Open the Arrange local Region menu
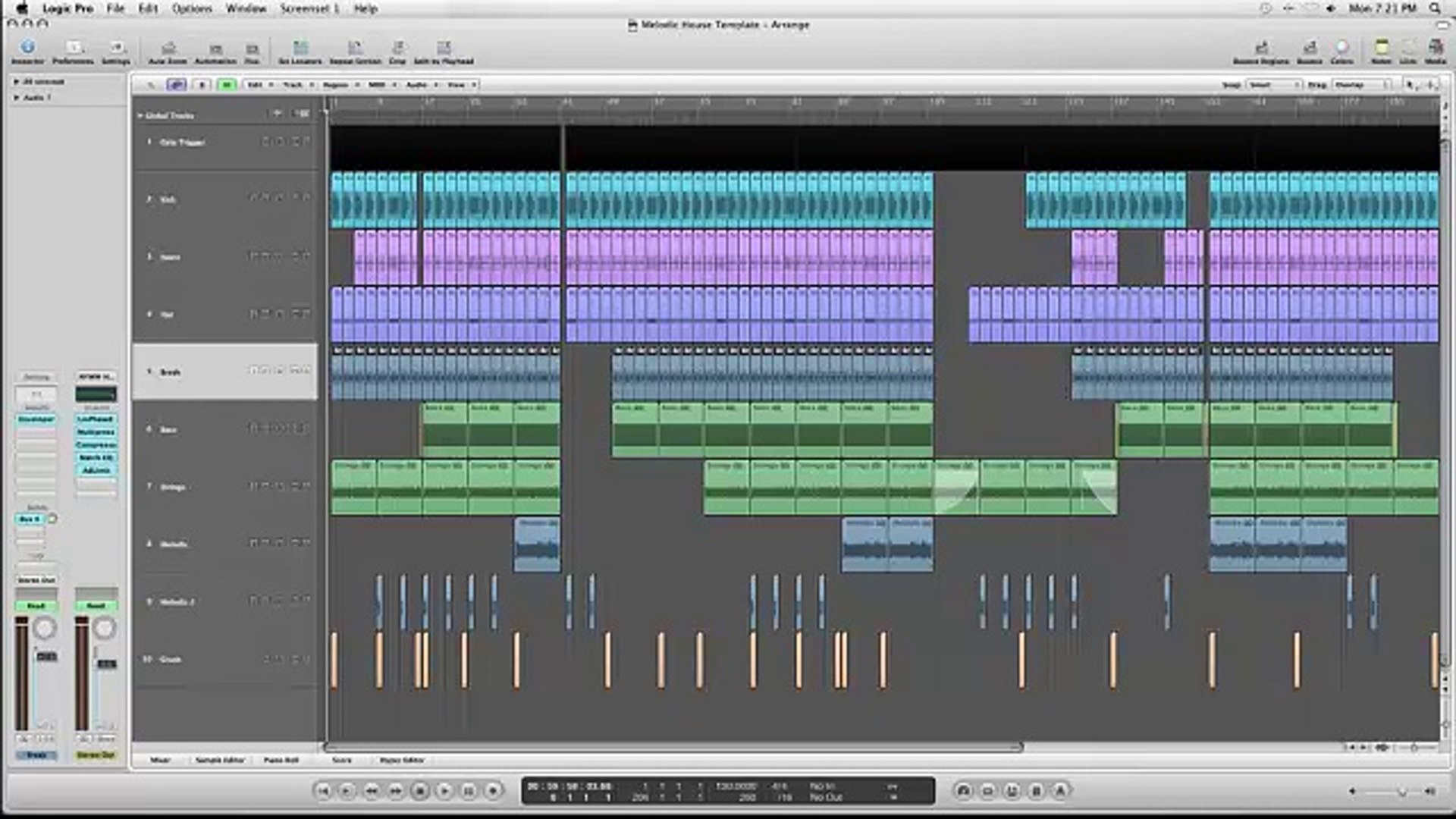Screen dimensions: 1456x819 339,85
